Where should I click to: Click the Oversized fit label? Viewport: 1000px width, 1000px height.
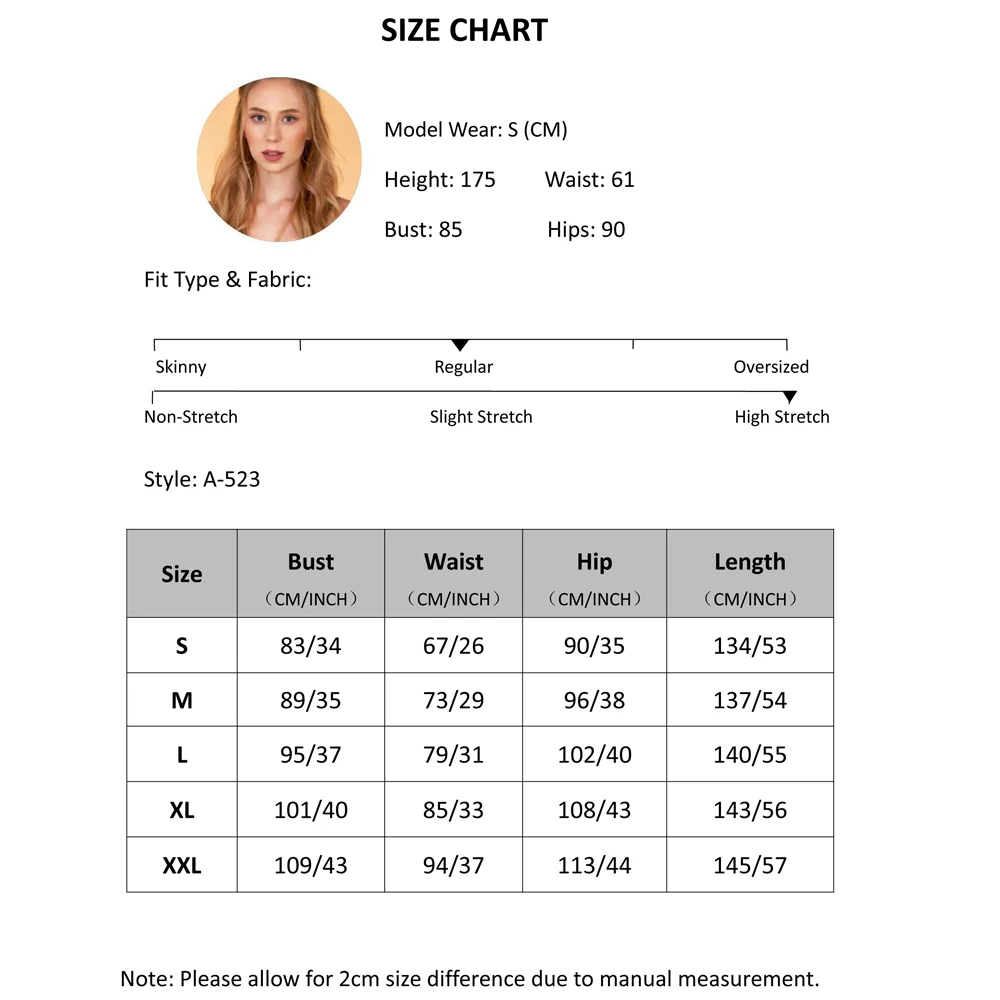(771, 367)
